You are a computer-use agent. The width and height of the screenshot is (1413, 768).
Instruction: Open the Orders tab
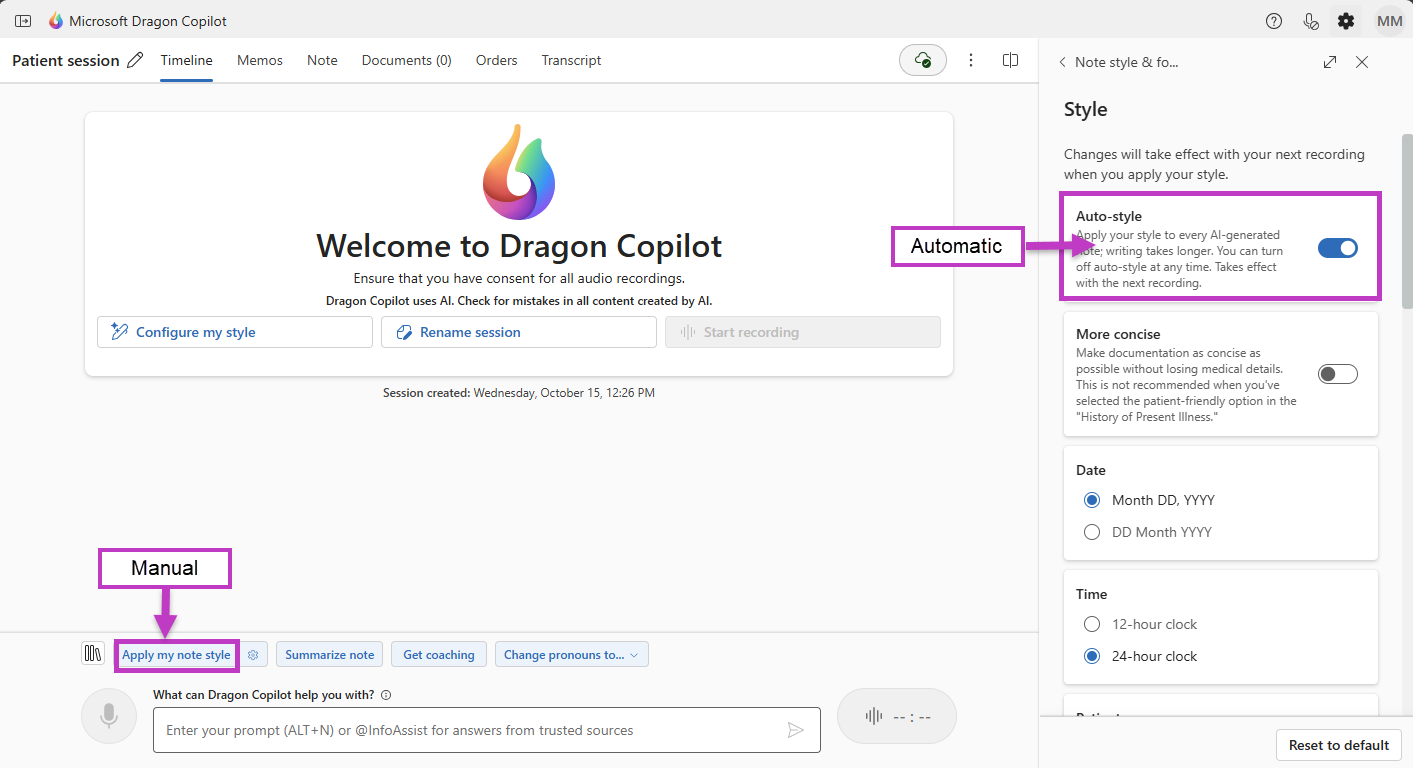496,60
